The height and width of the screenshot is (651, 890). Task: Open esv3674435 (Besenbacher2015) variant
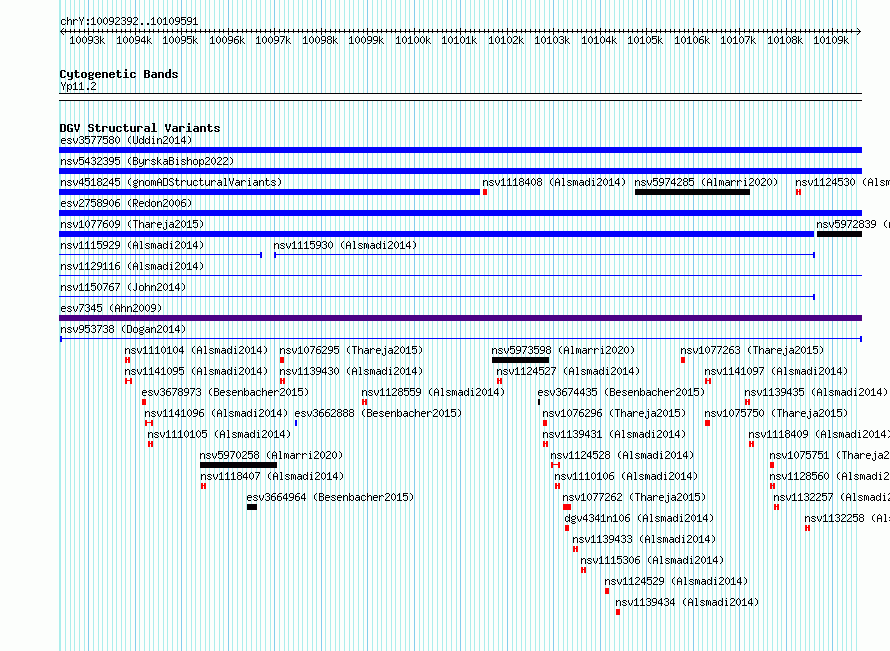(x=621, y=392)
